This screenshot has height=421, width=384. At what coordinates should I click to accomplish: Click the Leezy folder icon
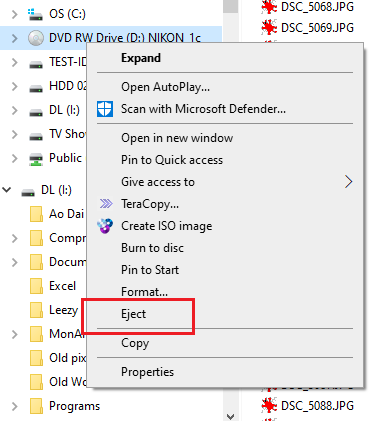click(x=36, y=310)
